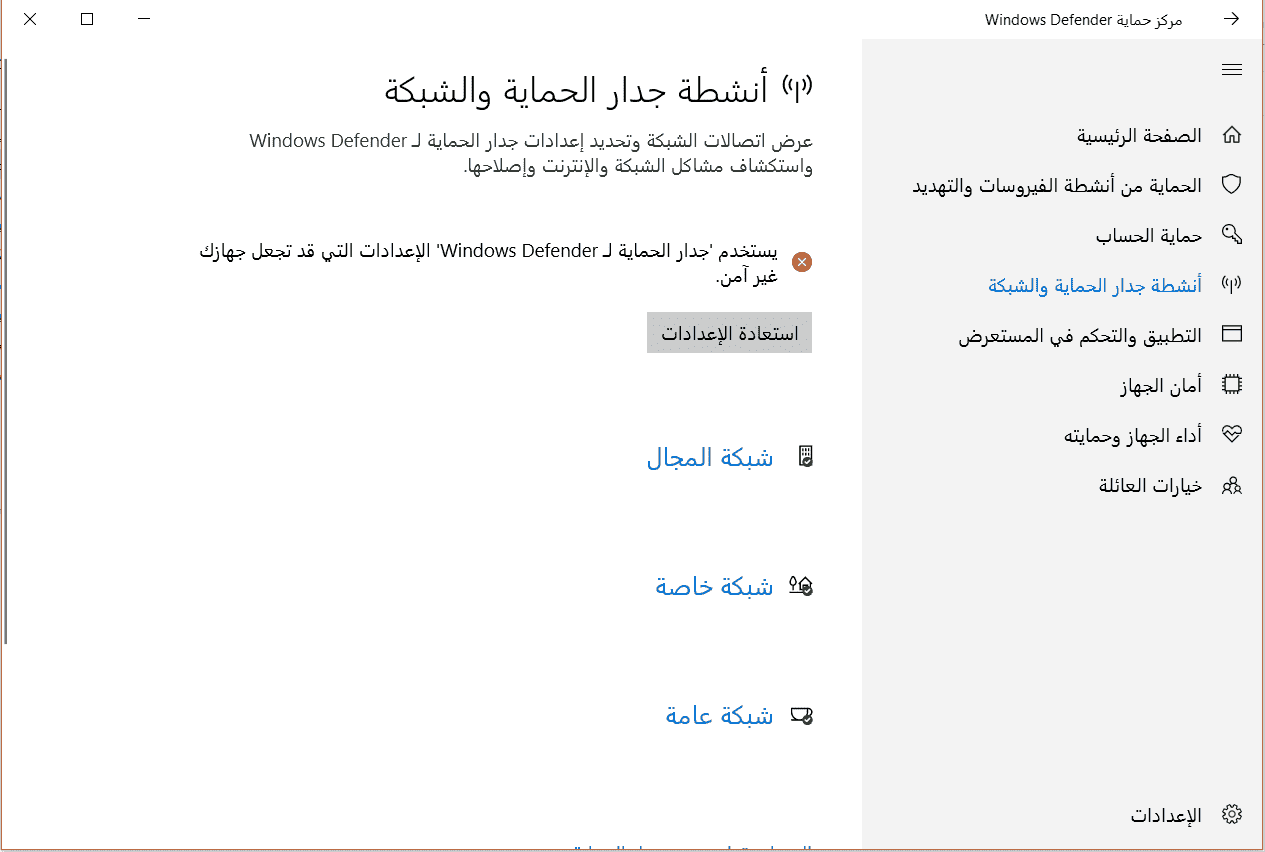Open شبكة عامة link
Image resolution: width=1265 pixels, height=852 pixels.
(719, 716)
